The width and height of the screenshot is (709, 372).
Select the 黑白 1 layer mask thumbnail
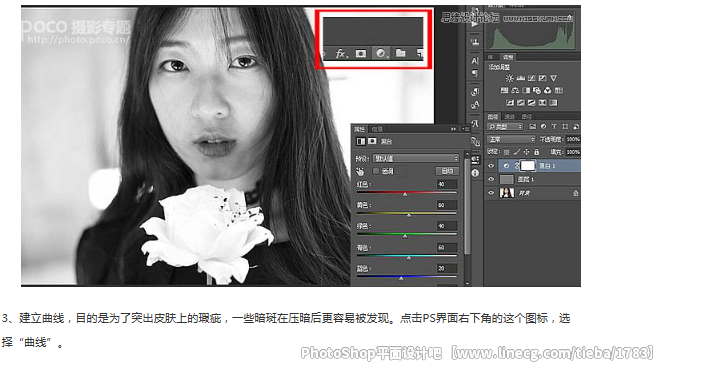[527, 166]
